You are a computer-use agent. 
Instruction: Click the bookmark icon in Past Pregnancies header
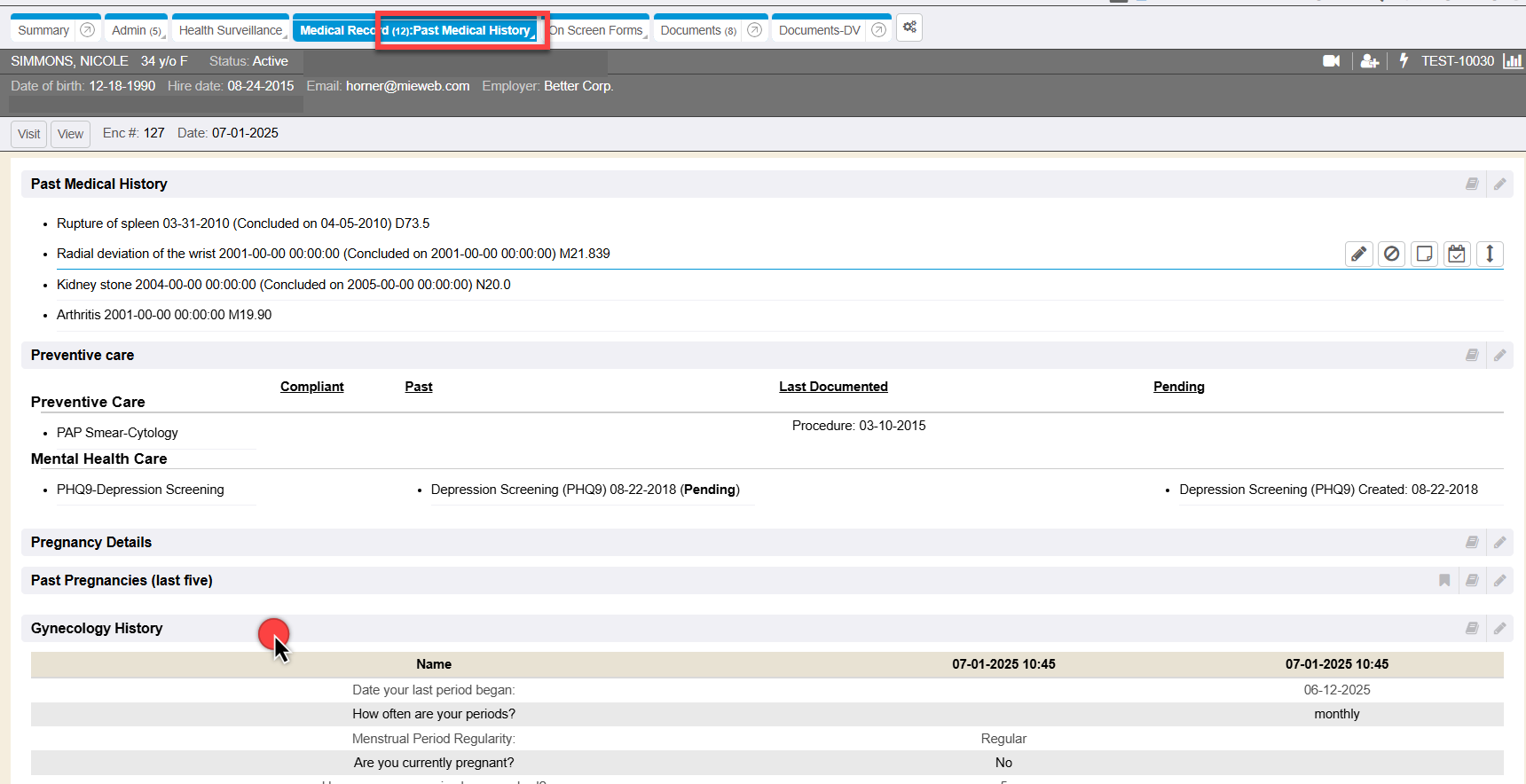[1444, 581]
